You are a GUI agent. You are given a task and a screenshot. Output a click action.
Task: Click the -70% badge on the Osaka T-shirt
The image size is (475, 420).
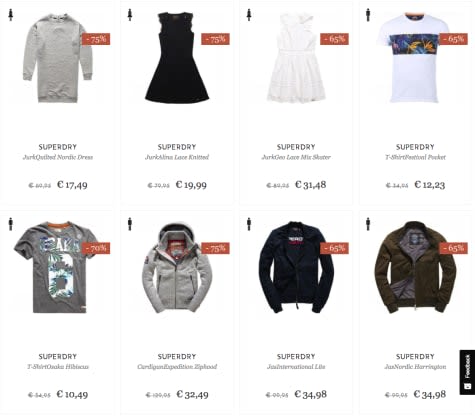tap(96, 248)
